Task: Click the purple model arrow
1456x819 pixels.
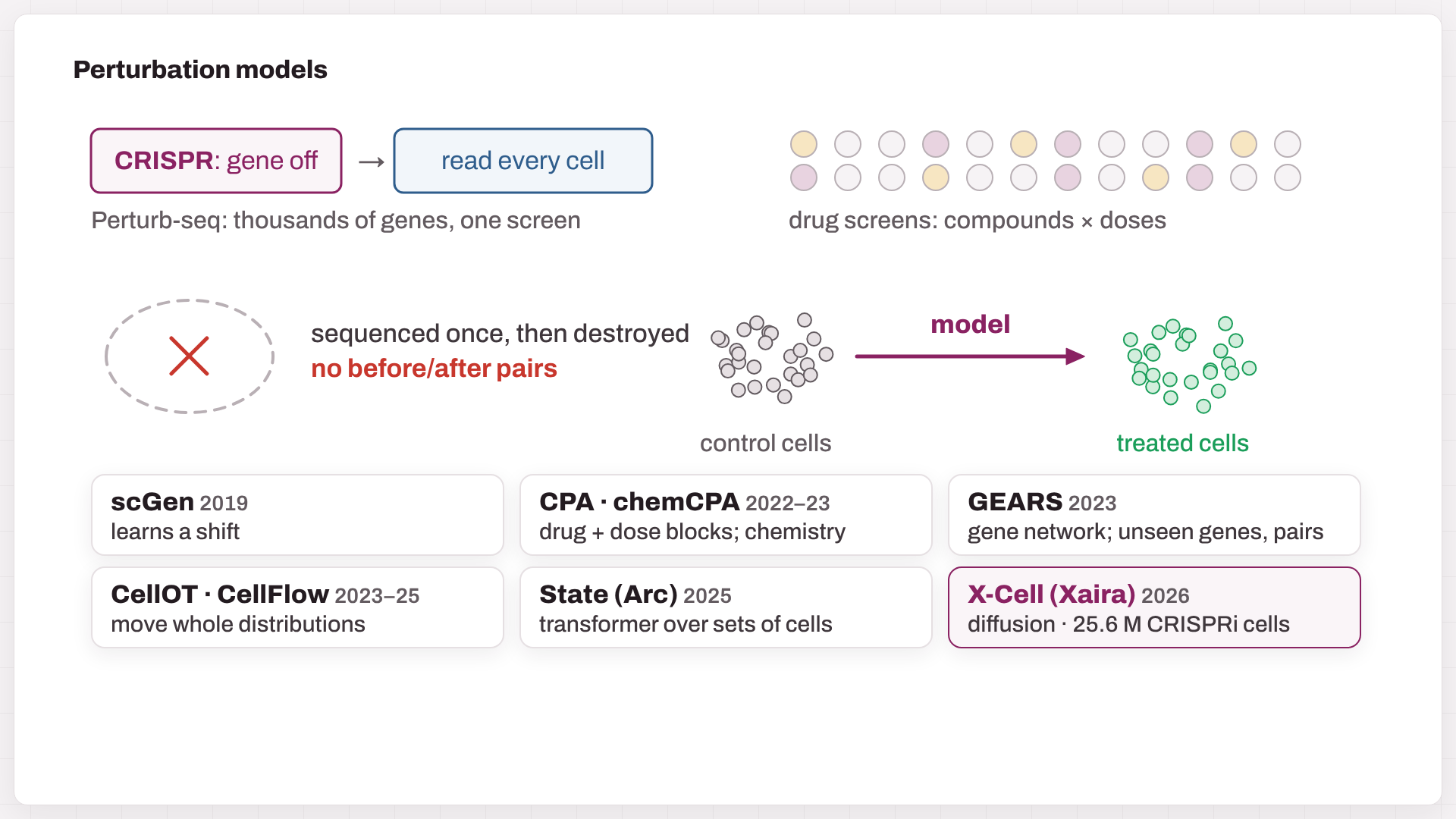Action: pyautogui.click(x=970, y=356)
